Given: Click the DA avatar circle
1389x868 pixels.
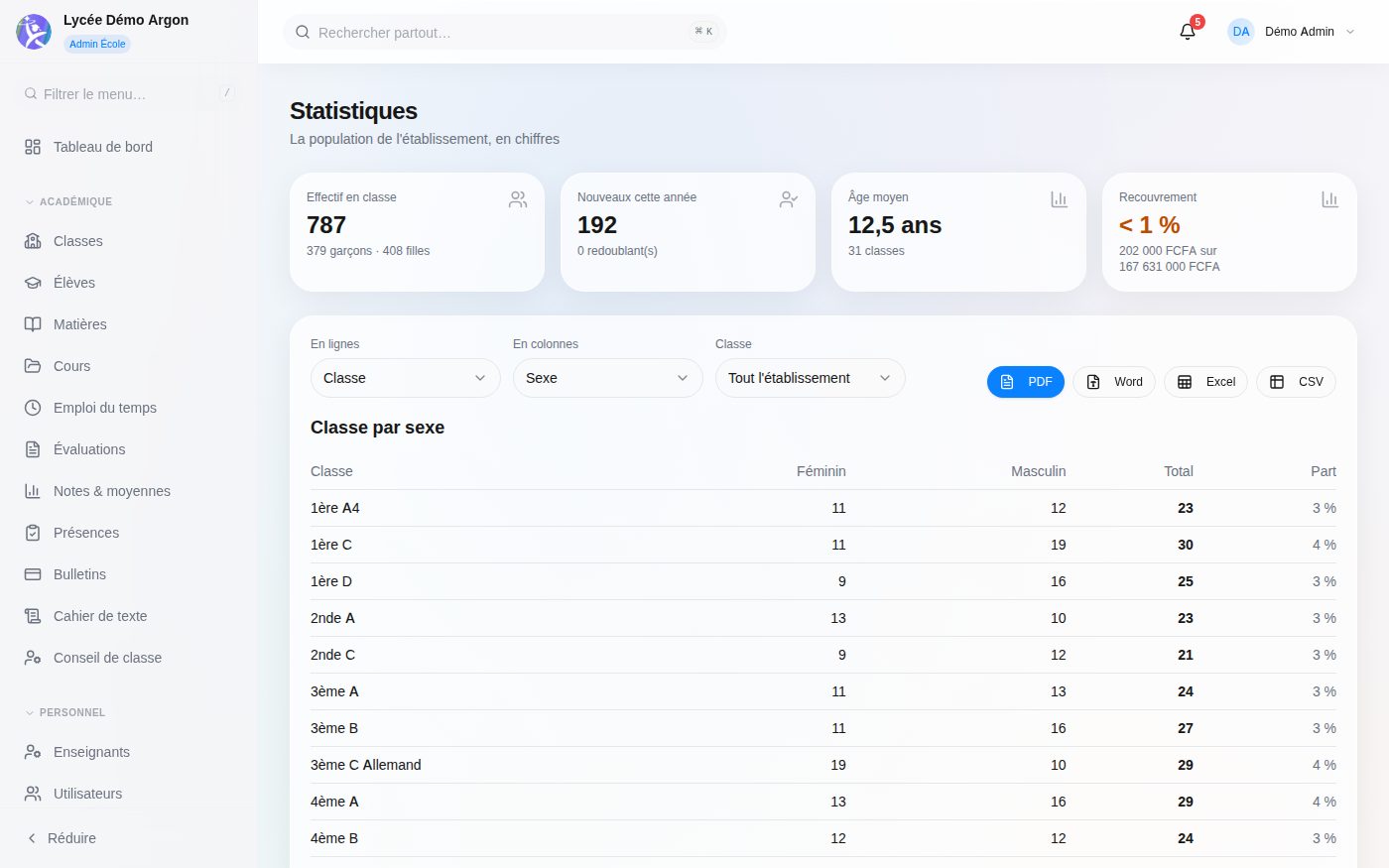Looking at the screenshot, I should point(1241,32).
